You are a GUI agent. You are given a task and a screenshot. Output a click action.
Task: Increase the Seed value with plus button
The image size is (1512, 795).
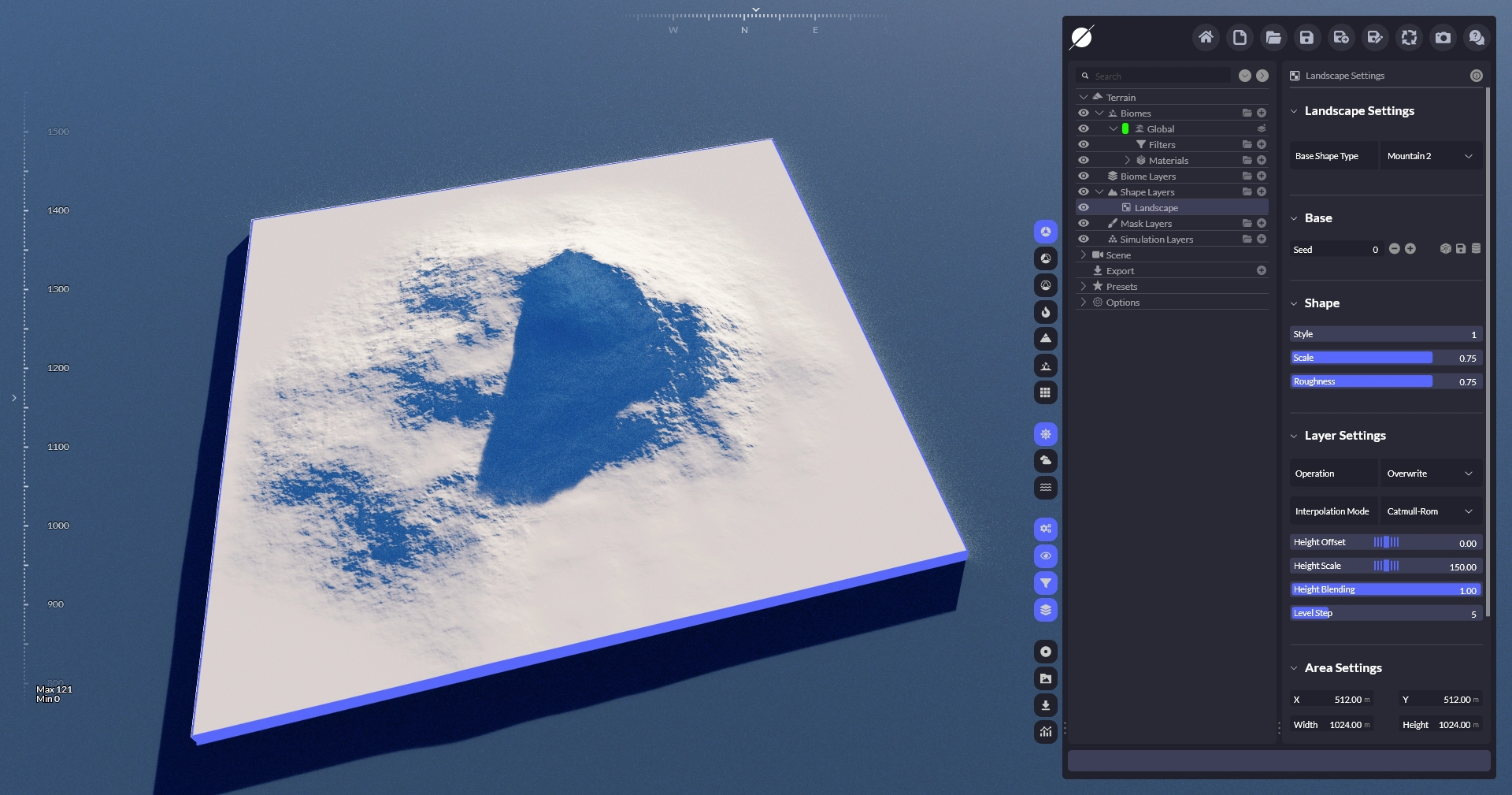[x=1410, y=249]
